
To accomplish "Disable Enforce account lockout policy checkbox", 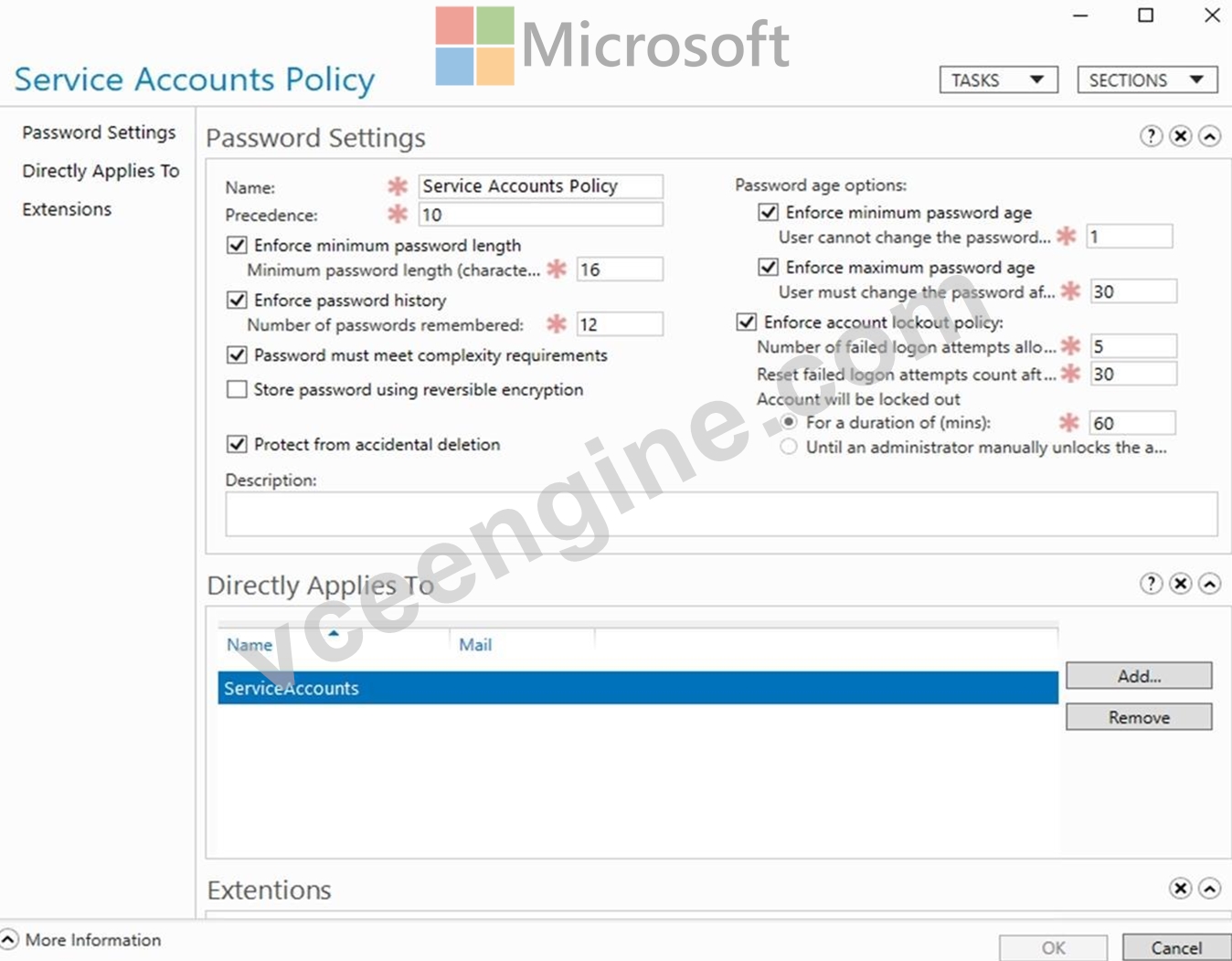I will [x=747, y=322].
